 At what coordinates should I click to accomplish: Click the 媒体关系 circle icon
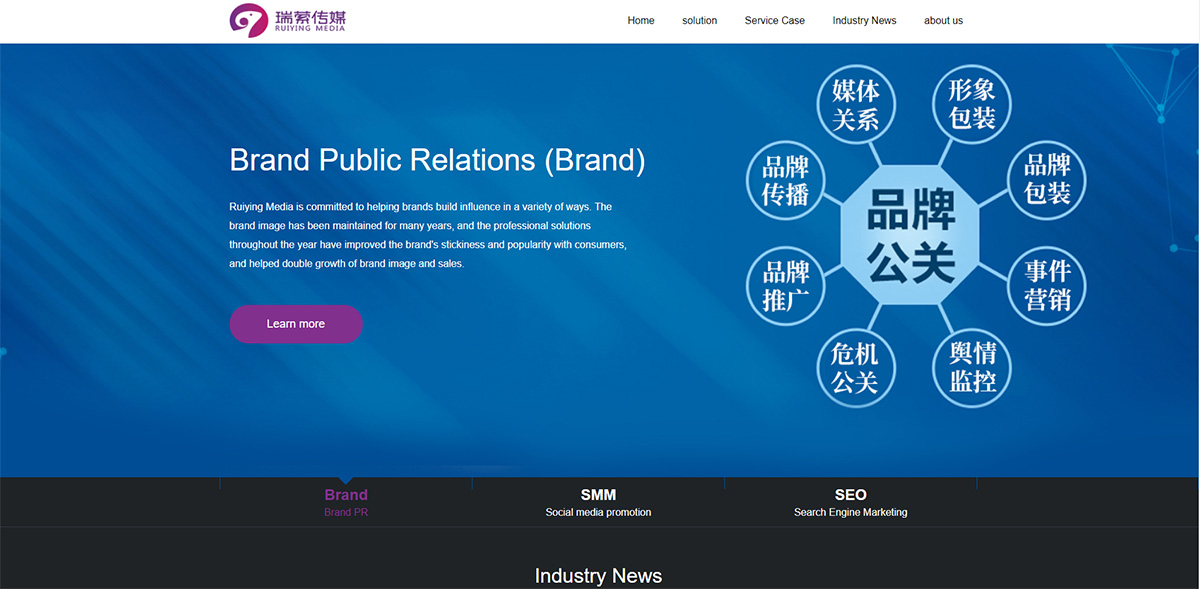tap(855, 105)
